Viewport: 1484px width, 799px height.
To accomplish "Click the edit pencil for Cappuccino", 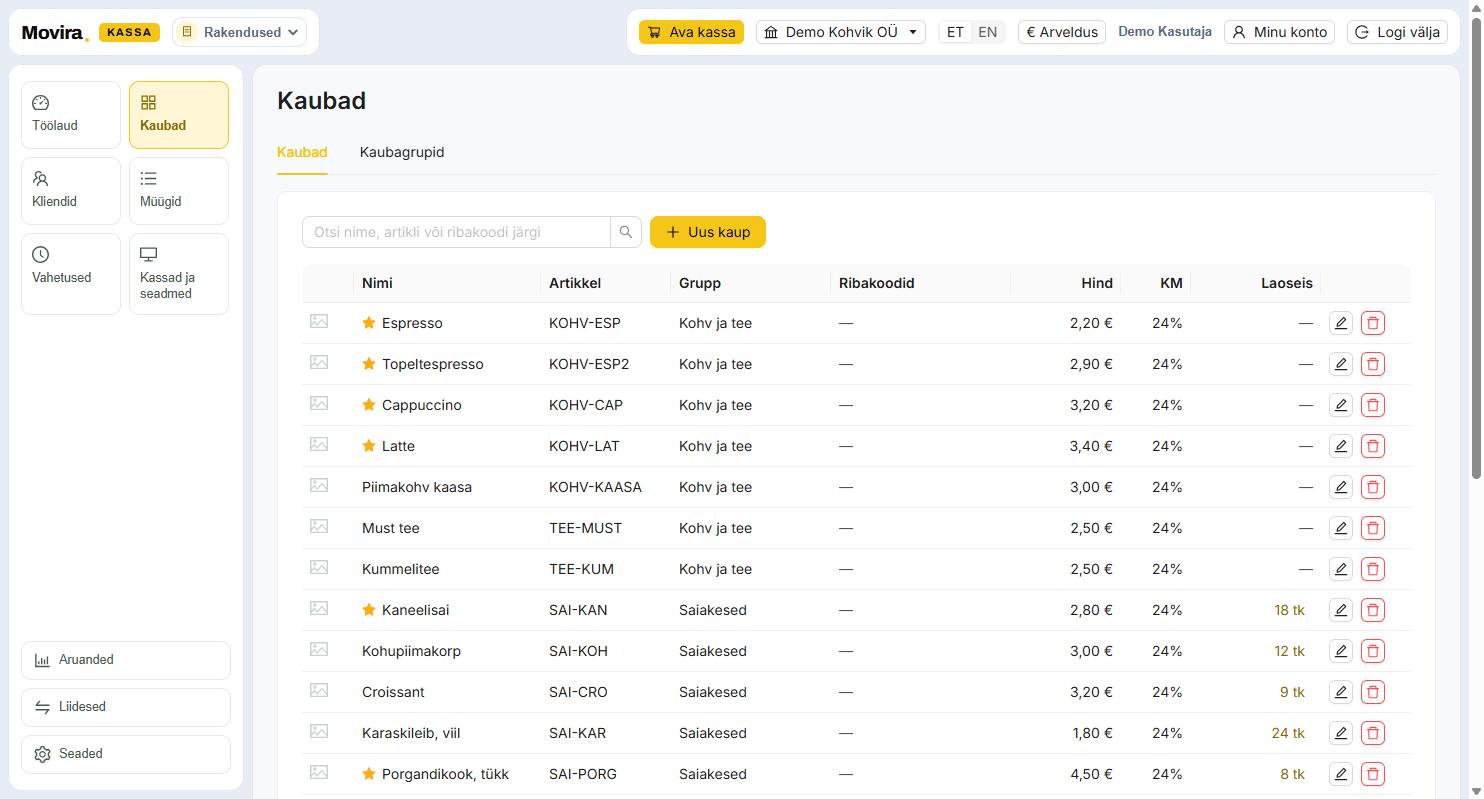I will [x=1340, y=405].
